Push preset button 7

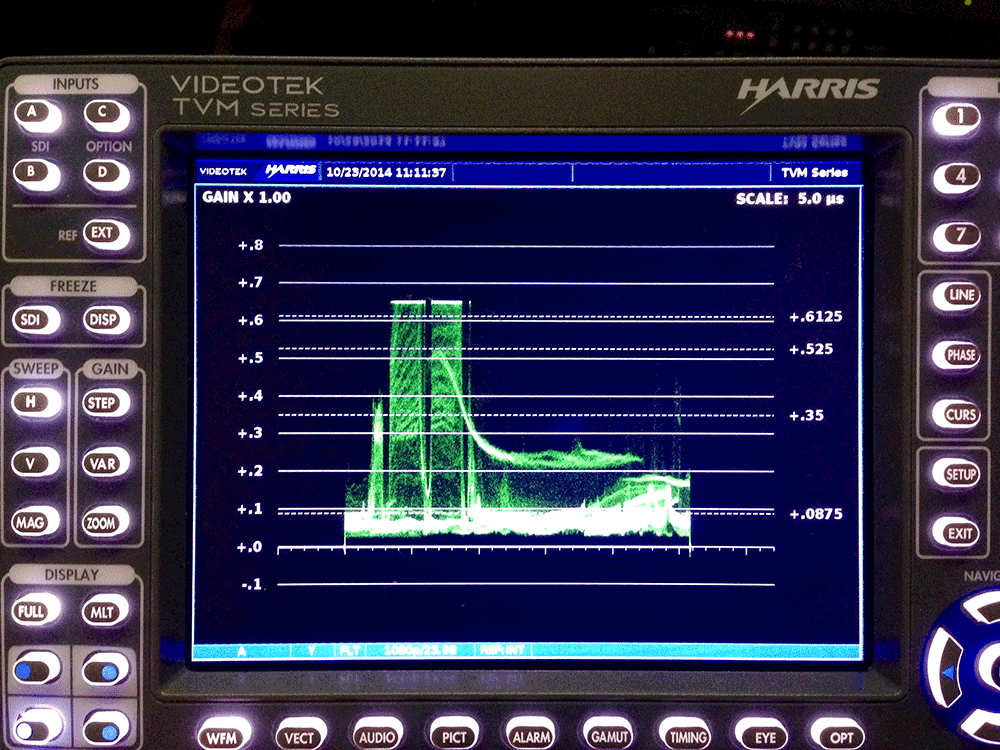(x=957, y=237)
